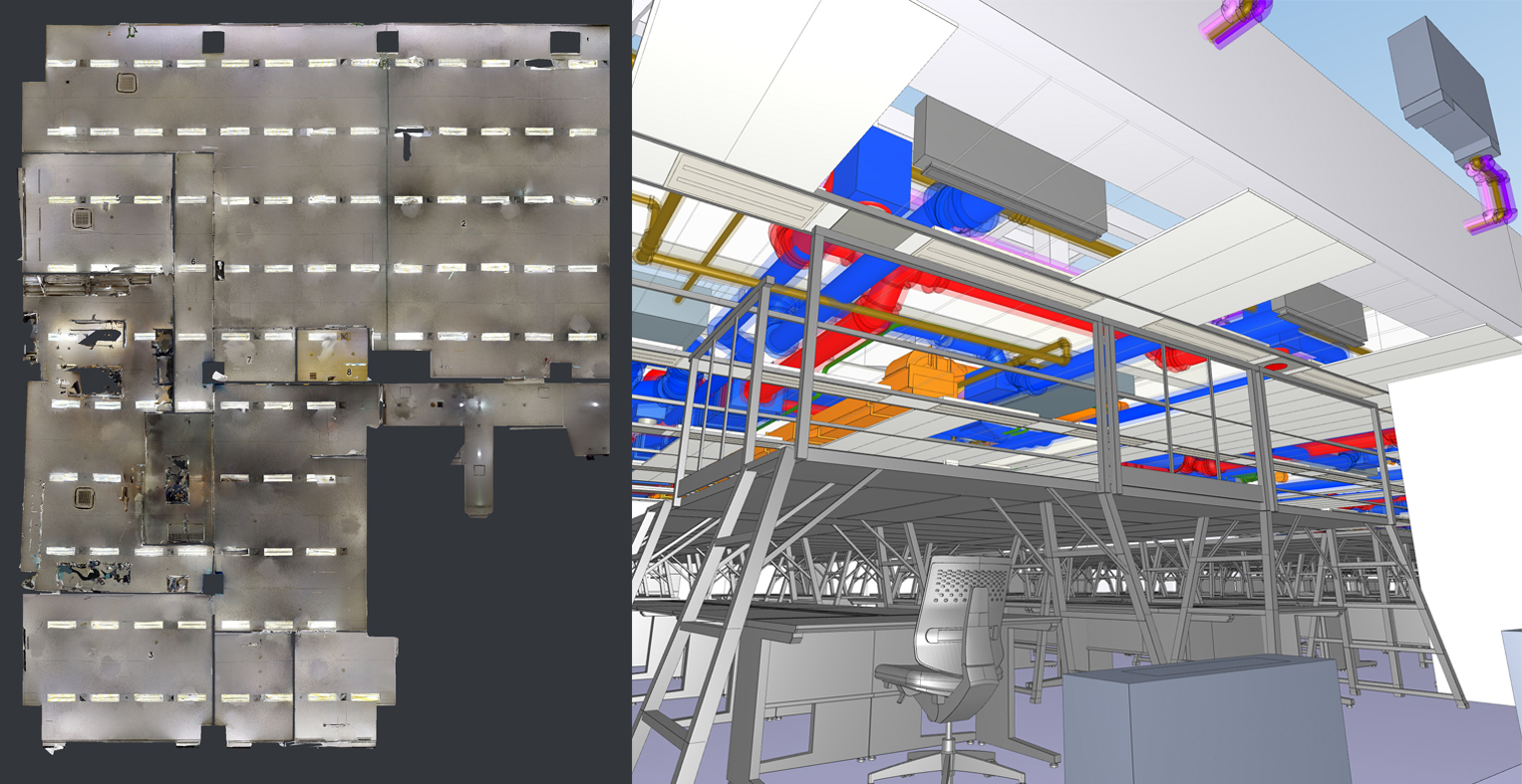Click the square ceiling vent near top-left of scan

(x=126, y=83)
